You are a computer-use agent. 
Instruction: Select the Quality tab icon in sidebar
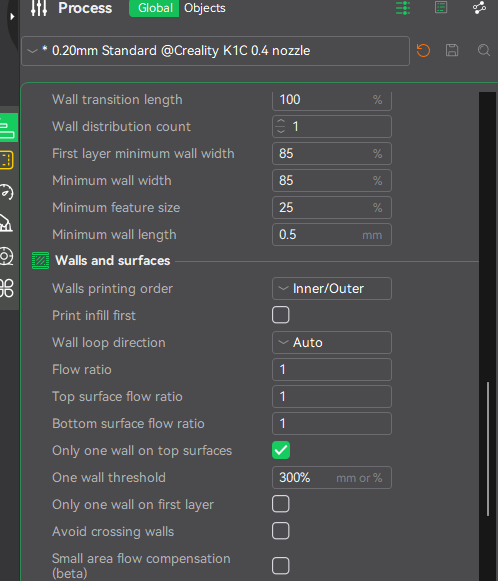click(7, 128)
